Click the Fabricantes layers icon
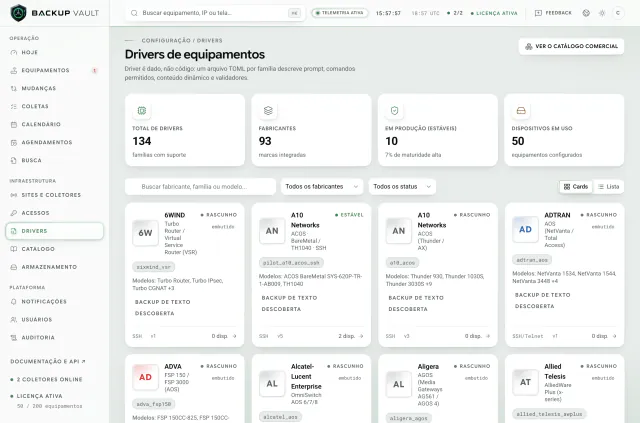This screenshot has height=423, width=640. pyautogui.click(x=268, y=111)
